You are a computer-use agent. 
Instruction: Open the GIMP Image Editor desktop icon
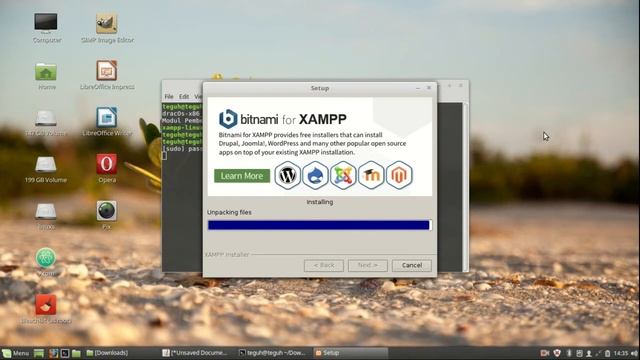click(x=107, y=28)
